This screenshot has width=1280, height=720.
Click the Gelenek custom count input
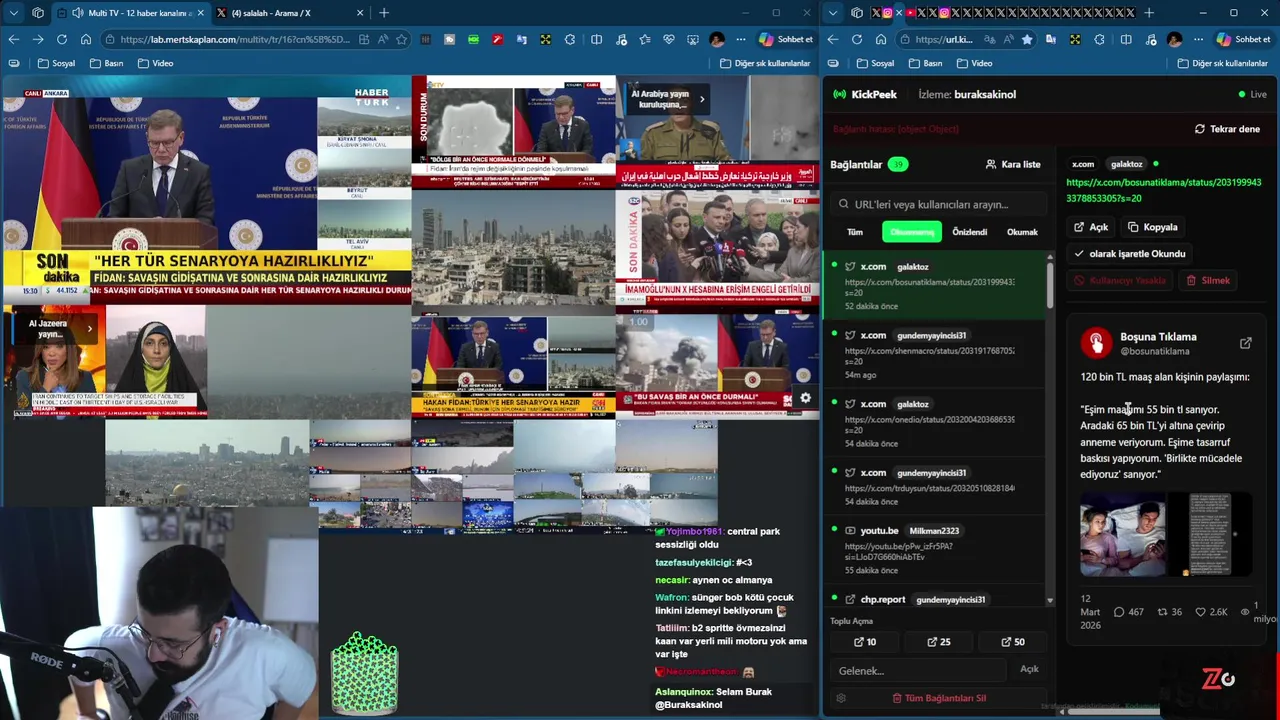[920, 670]
